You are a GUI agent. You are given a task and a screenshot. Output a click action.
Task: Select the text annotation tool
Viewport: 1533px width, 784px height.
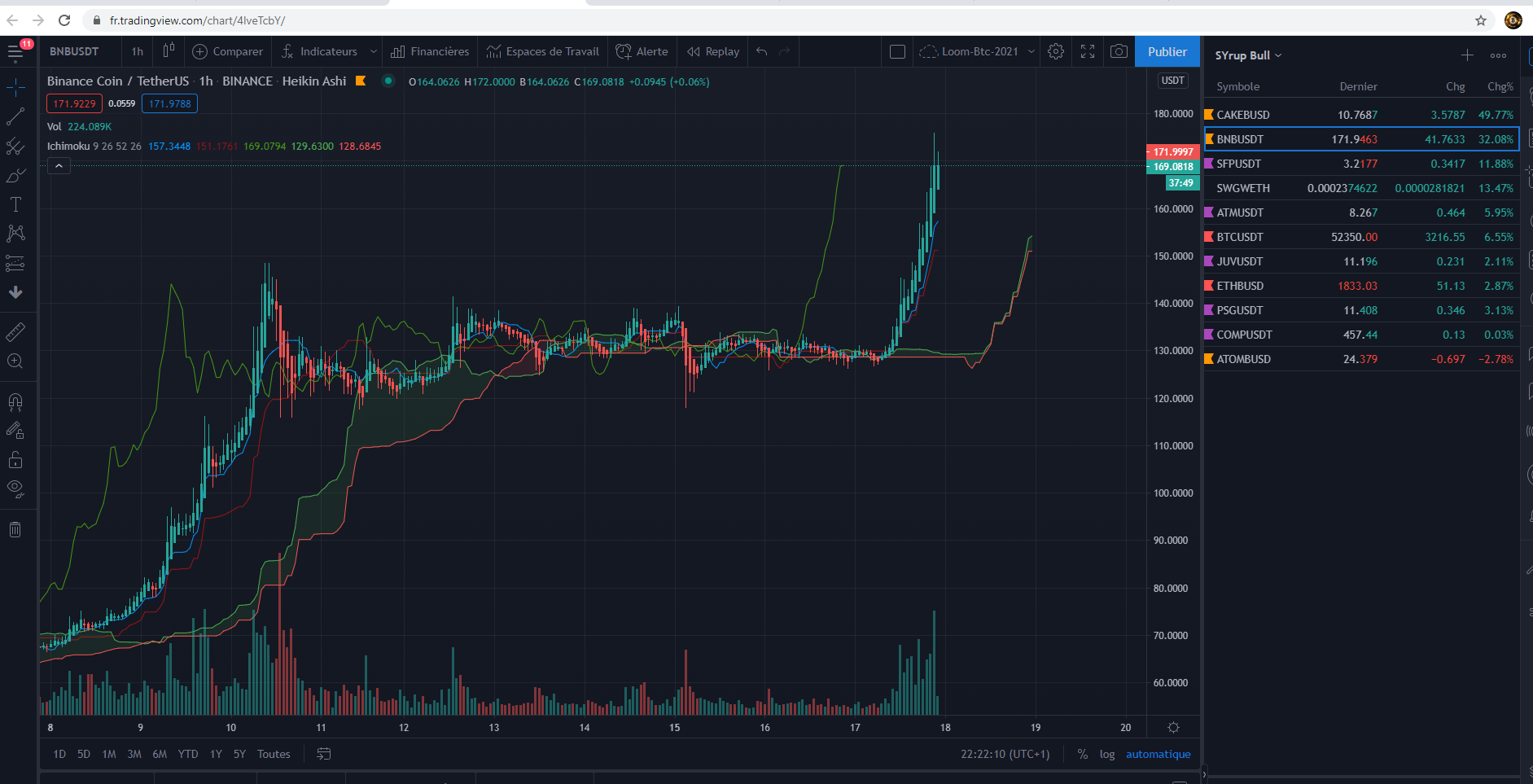(x=15, y=204)
